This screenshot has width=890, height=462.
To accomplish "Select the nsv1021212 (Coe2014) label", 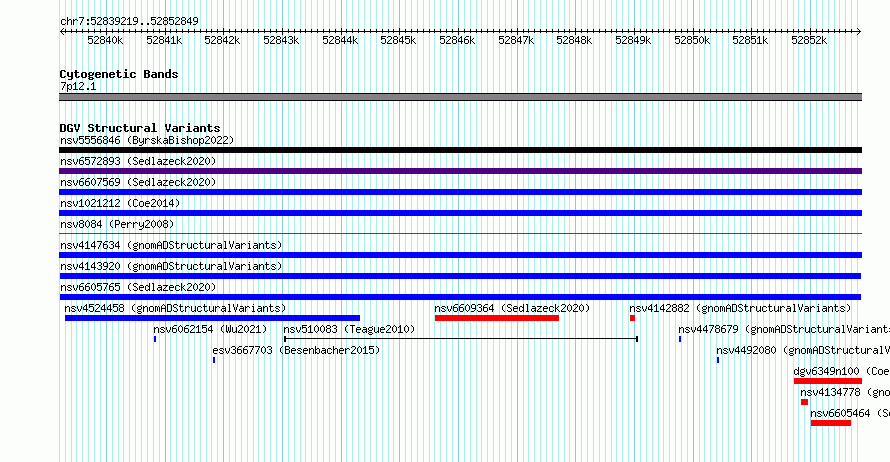I will coord(120,203).
